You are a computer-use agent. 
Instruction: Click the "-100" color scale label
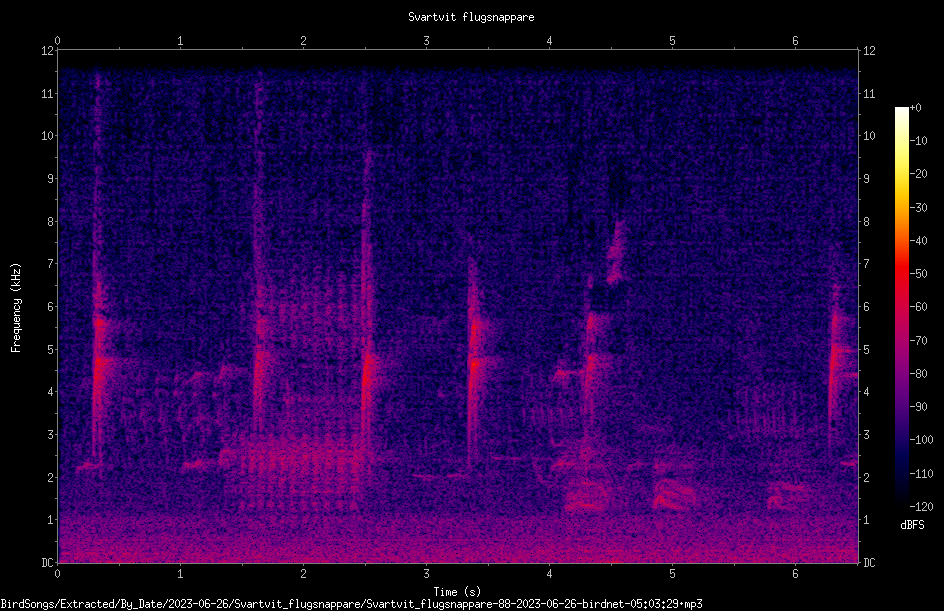click(921, 440)
